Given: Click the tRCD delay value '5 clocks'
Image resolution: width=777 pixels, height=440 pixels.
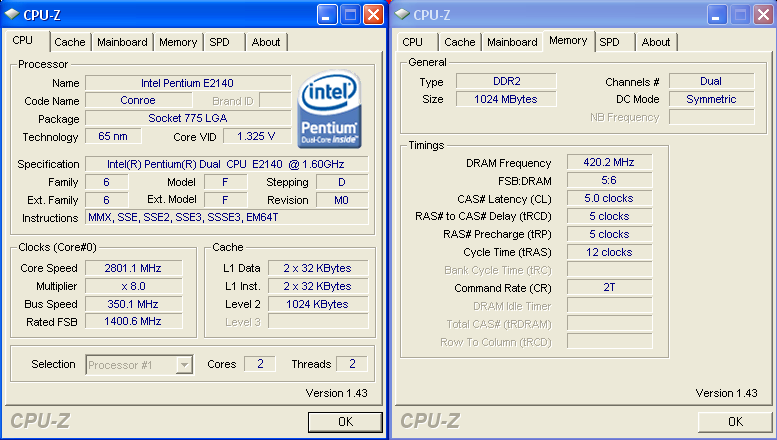Looking at the screenshot, I should click(610, 216).
